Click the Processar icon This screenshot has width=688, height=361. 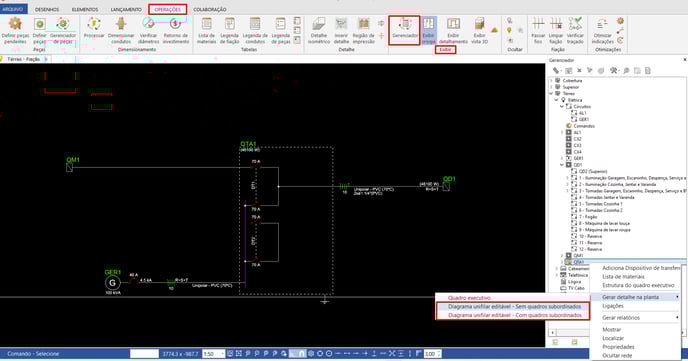(x=94, y=30)
